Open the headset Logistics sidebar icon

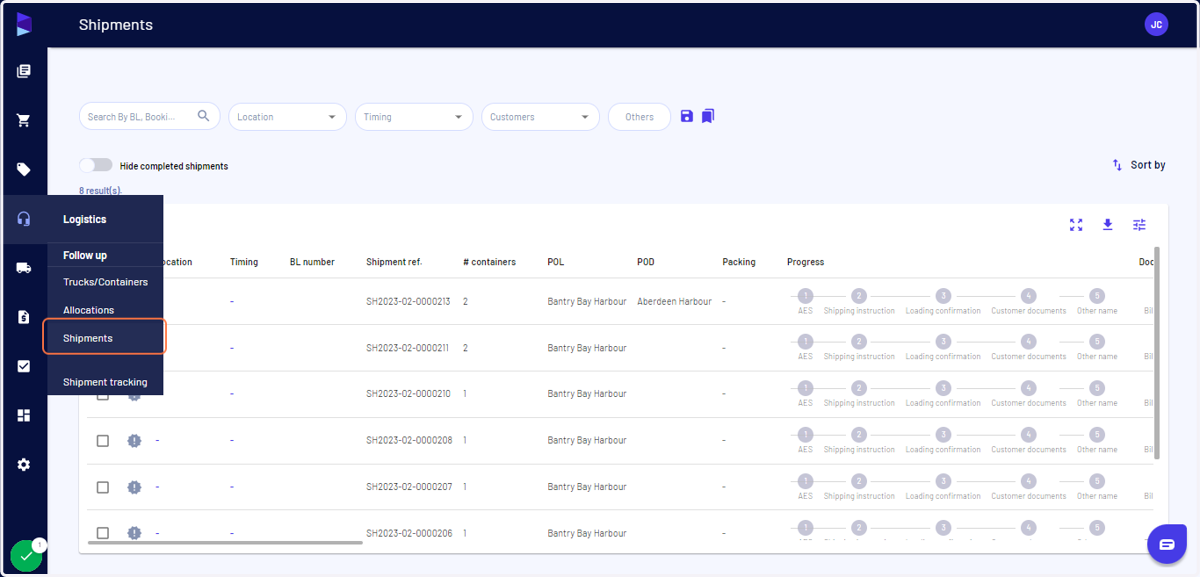click(24, 219)
